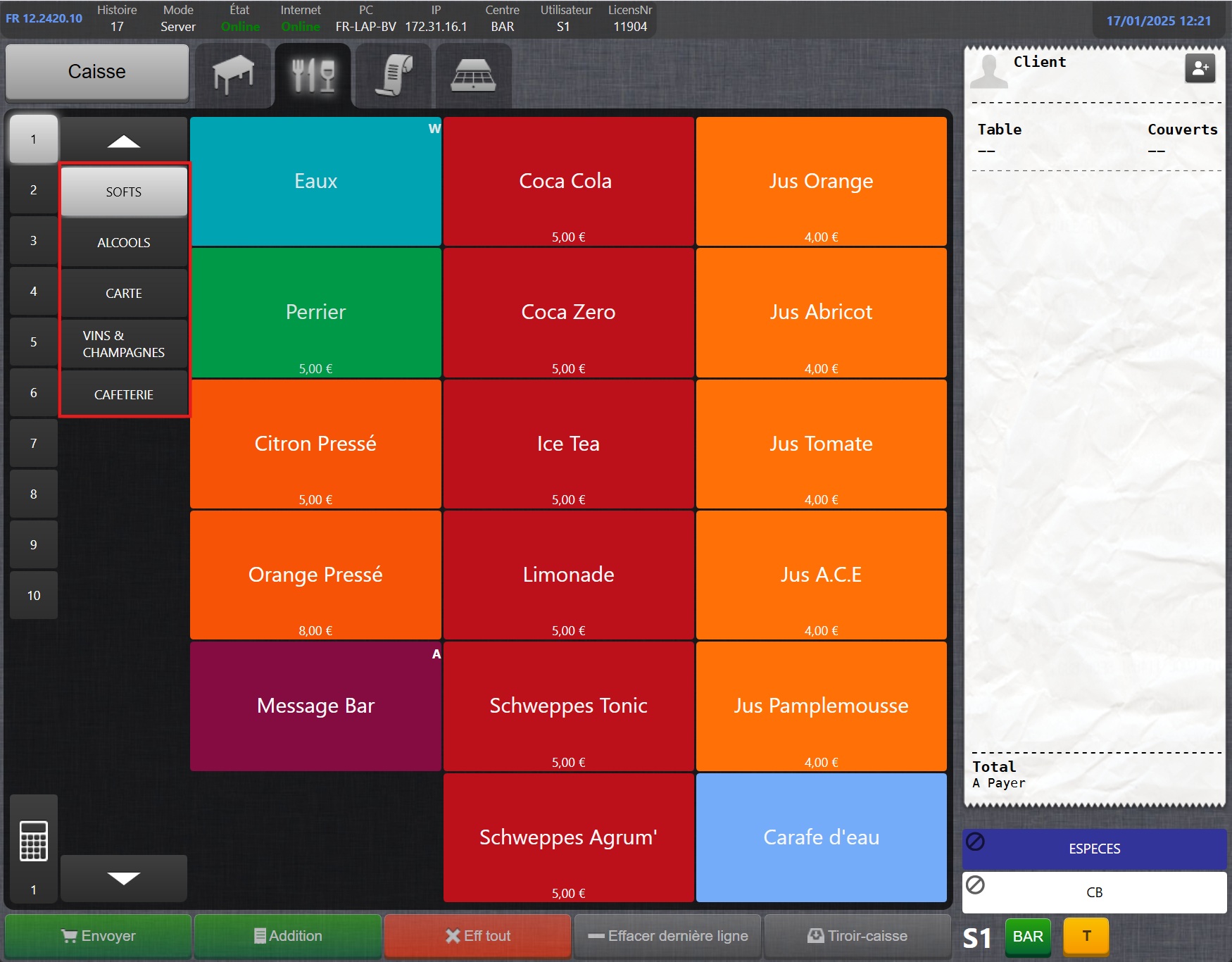Switch to the CAFETERIE category
1232x962 pixels.
(x=124, y=395)
